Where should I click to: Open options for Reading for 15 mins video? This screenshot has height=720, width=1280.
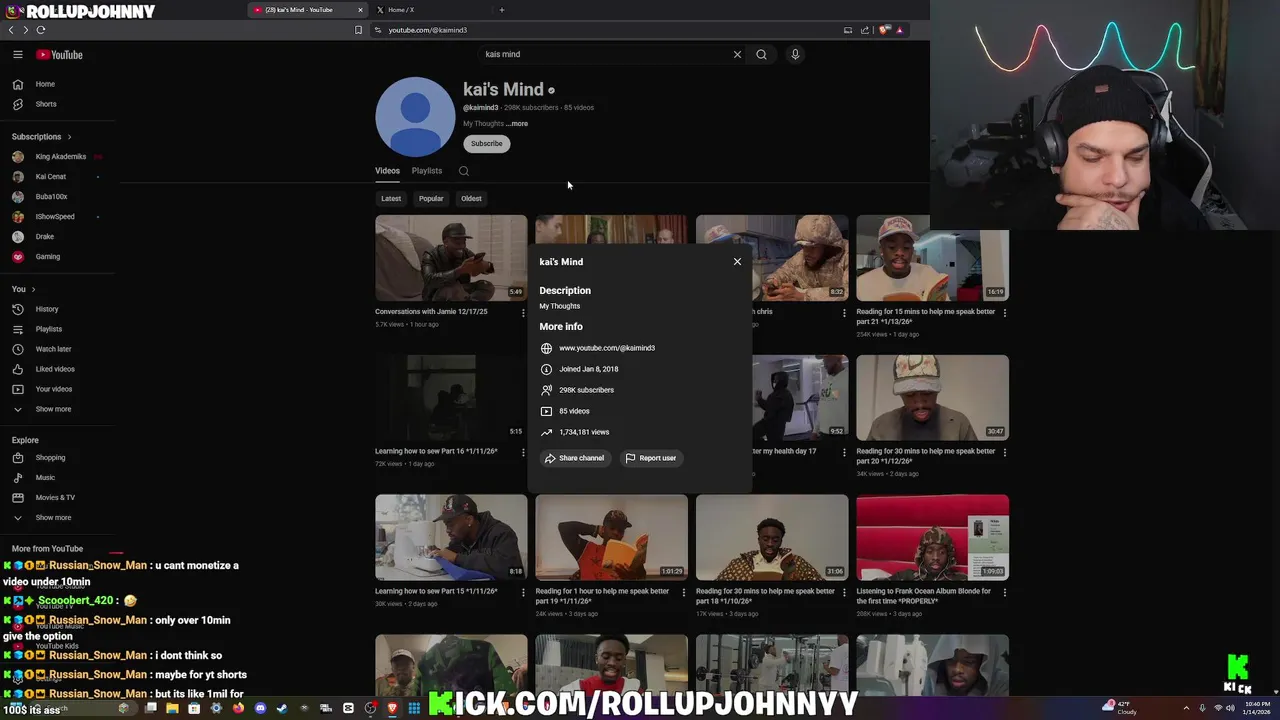pos(1004,312)
